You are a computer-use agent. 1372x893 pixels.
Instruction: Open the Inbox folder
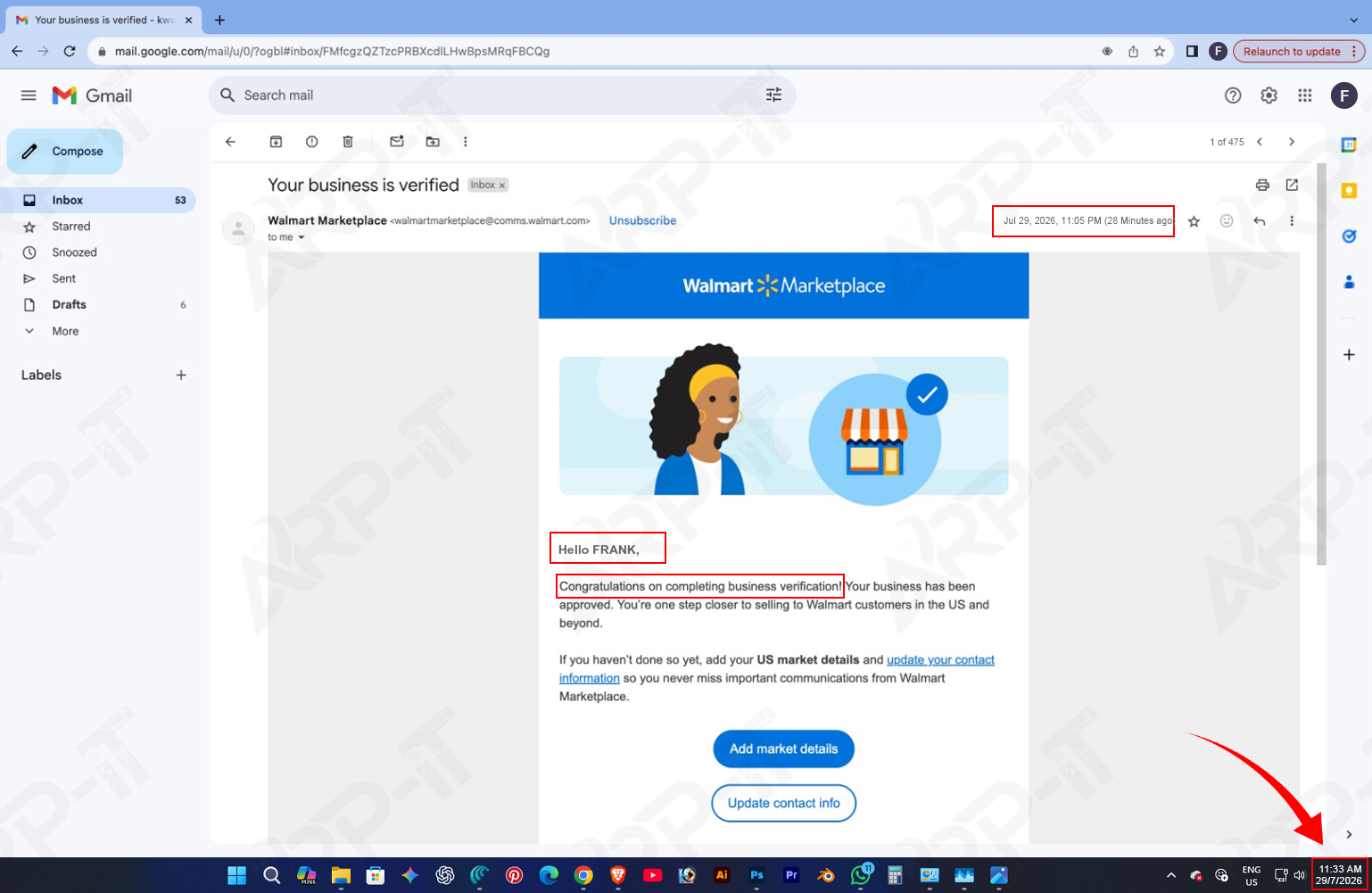pyautogui.click(x=98, y=201)
